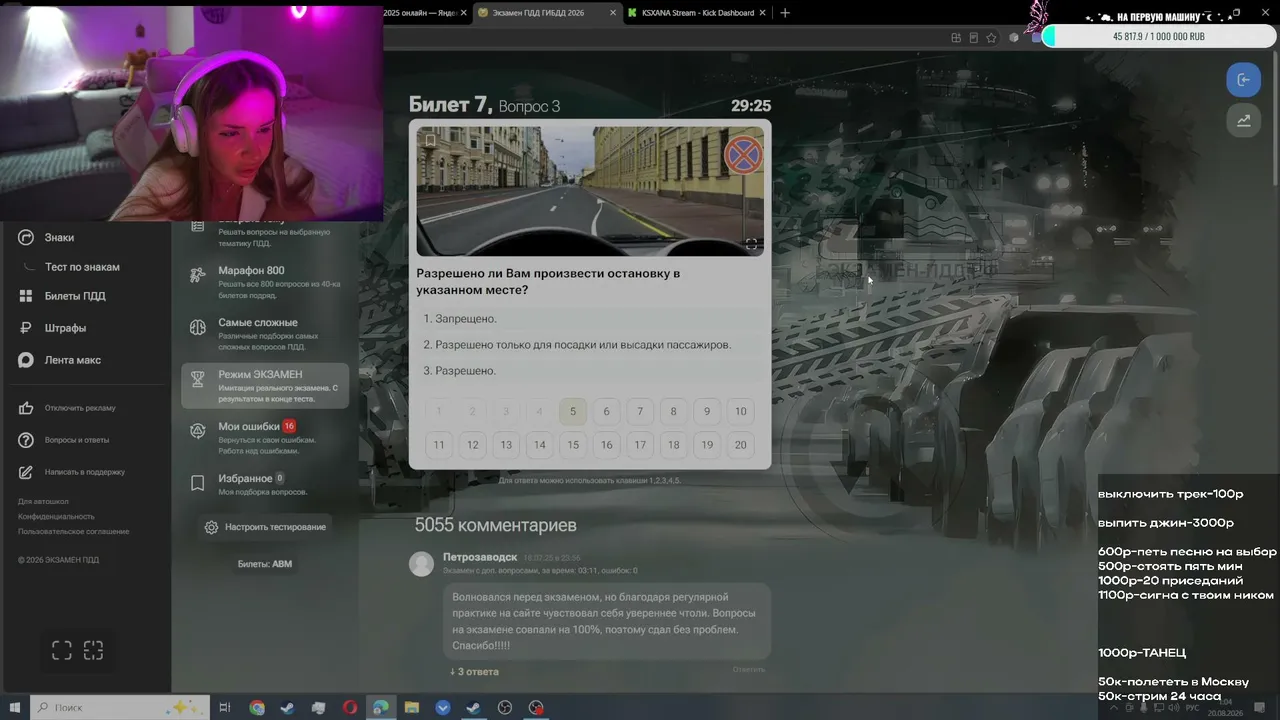Click the Билеты: ABM category button
The width and height of the screenshot is (1280, 720).
265,564
